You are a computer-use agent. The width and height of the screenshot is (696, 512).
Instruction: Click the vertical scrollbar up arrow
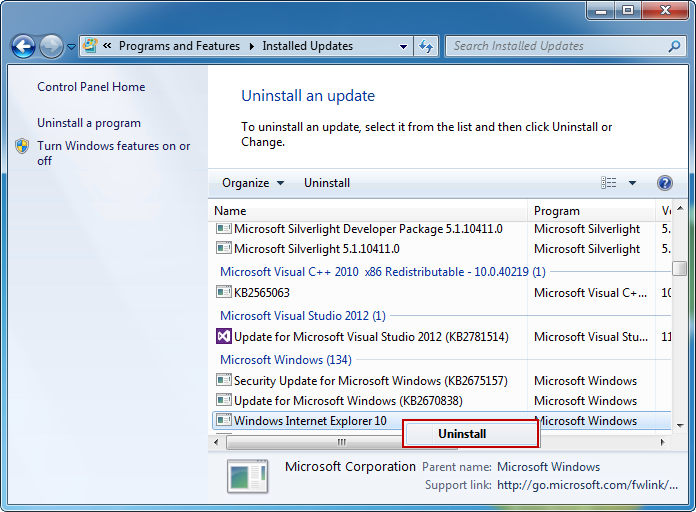pos(680,209)
